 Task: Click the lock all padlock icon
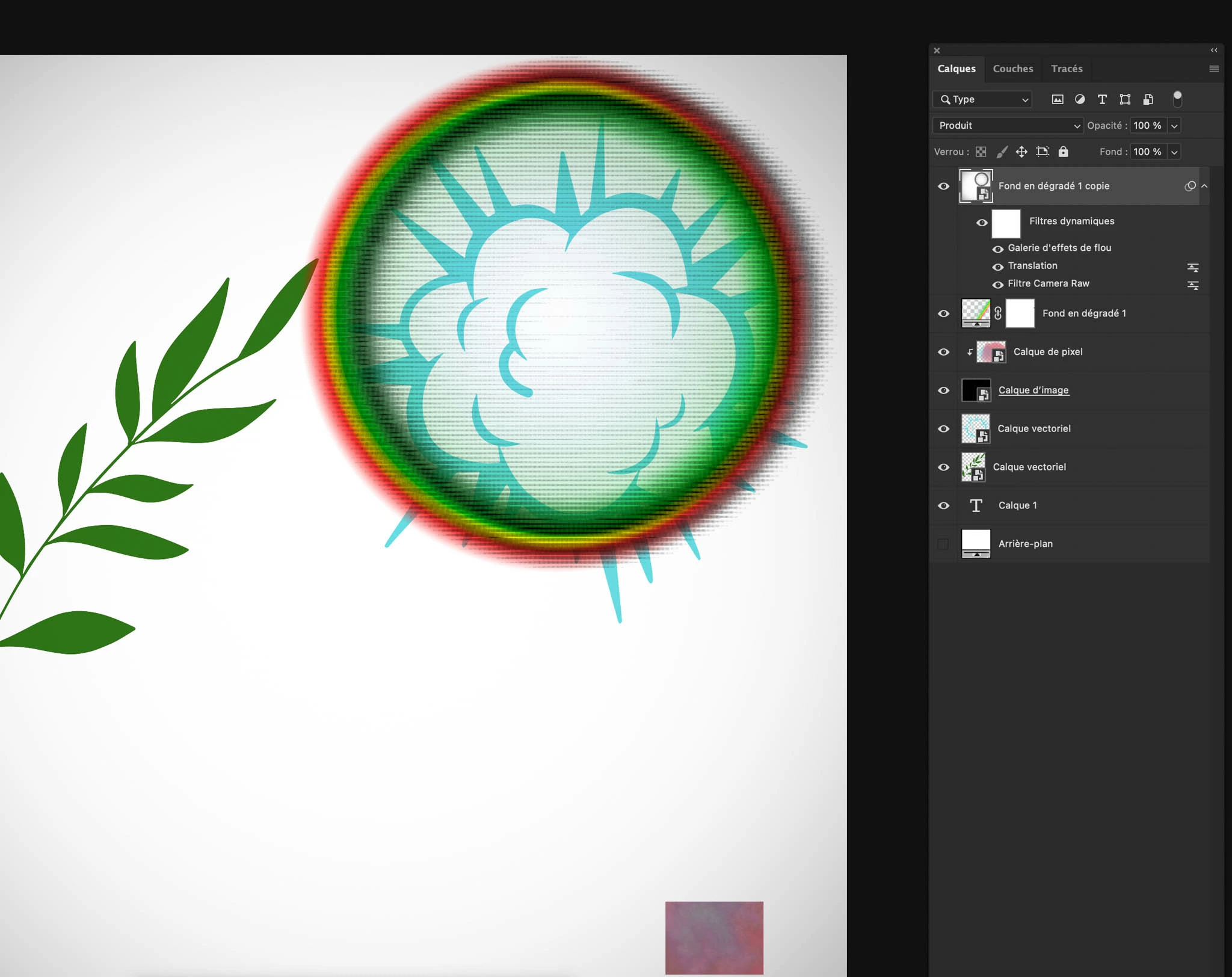pos(1064,152)
